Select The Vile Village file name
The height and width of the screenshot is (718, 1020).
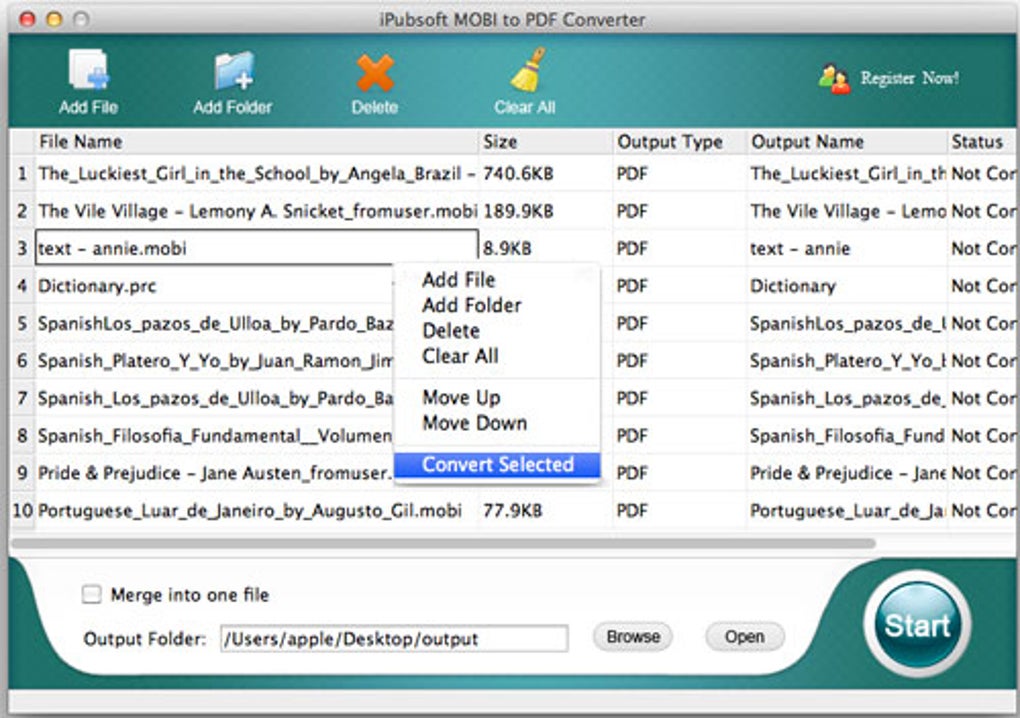[257, 211]
